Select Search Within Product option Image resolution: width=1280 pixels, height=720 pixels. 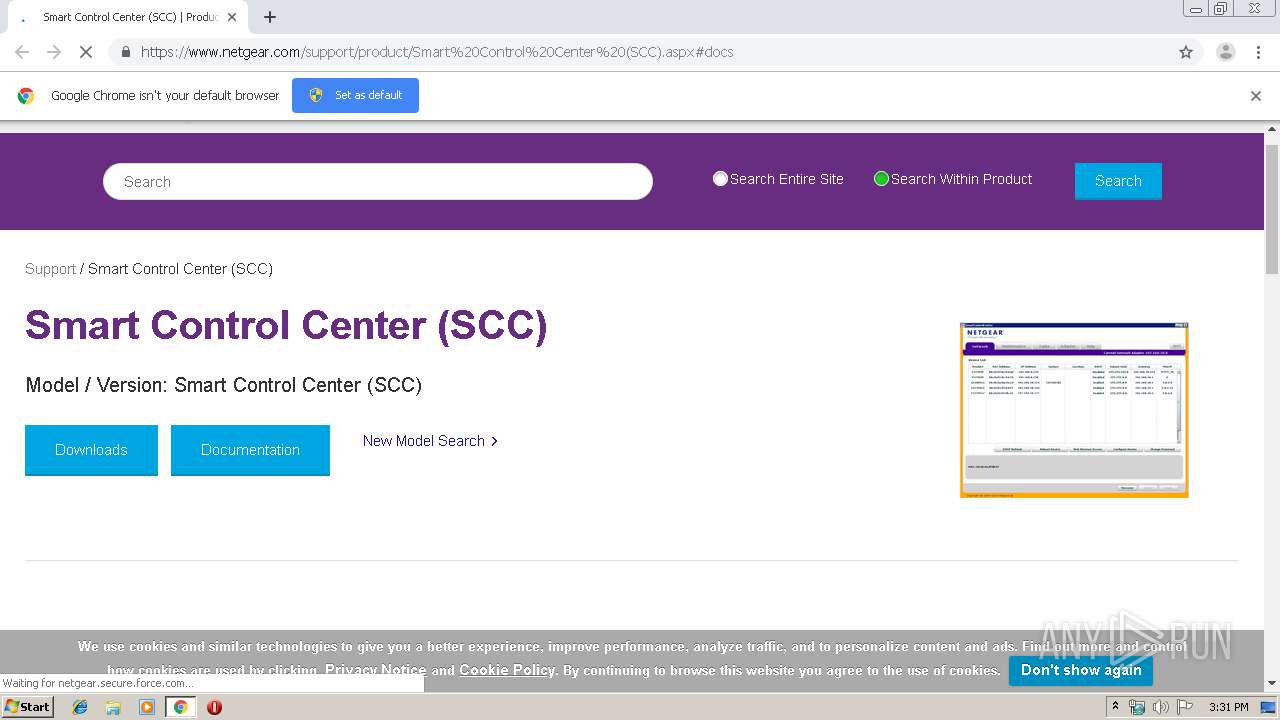pos(881,179)
